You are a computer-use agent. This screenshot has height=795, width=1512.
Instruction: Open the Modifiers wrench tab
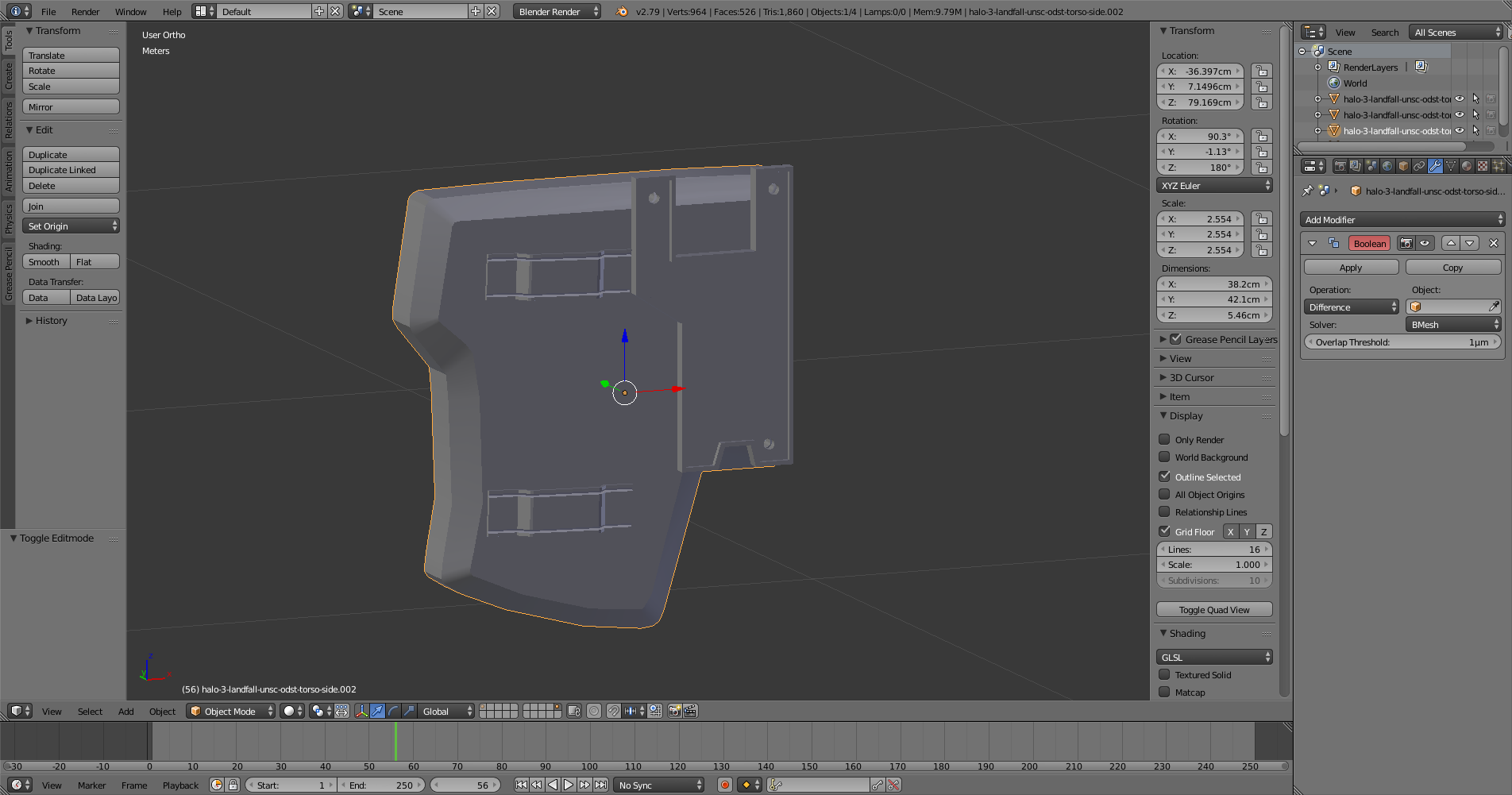pos(1435,166)
